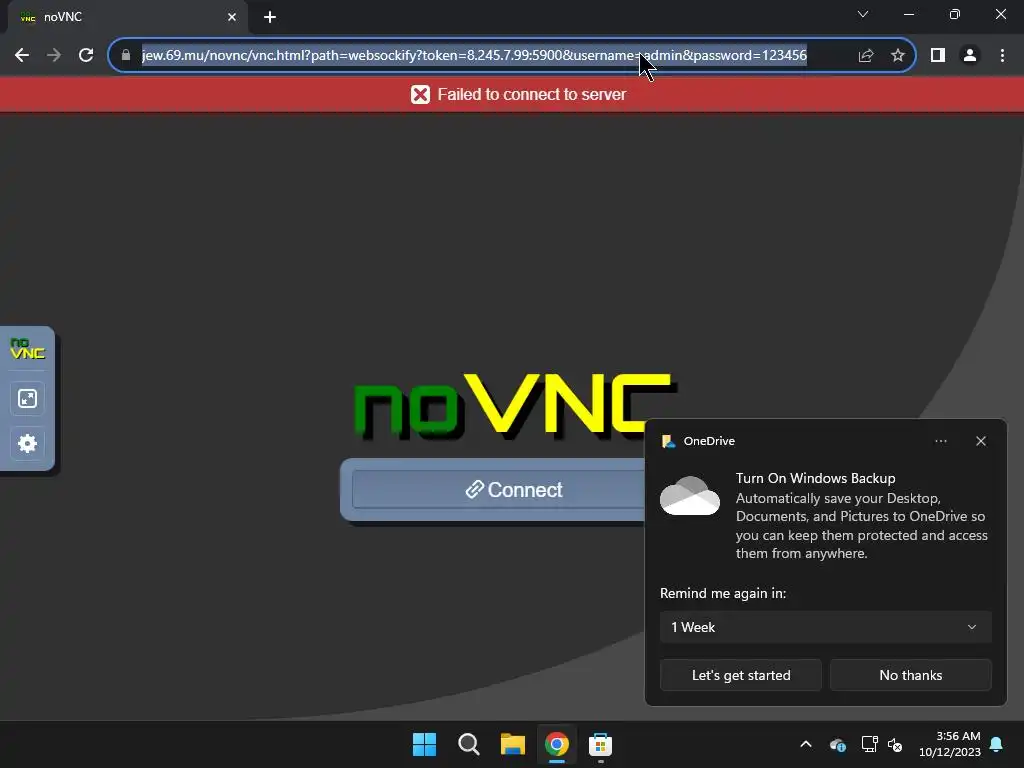Show hidden system tray icons
This screenshot has height=768, width=1024.
tap(806, 744)
